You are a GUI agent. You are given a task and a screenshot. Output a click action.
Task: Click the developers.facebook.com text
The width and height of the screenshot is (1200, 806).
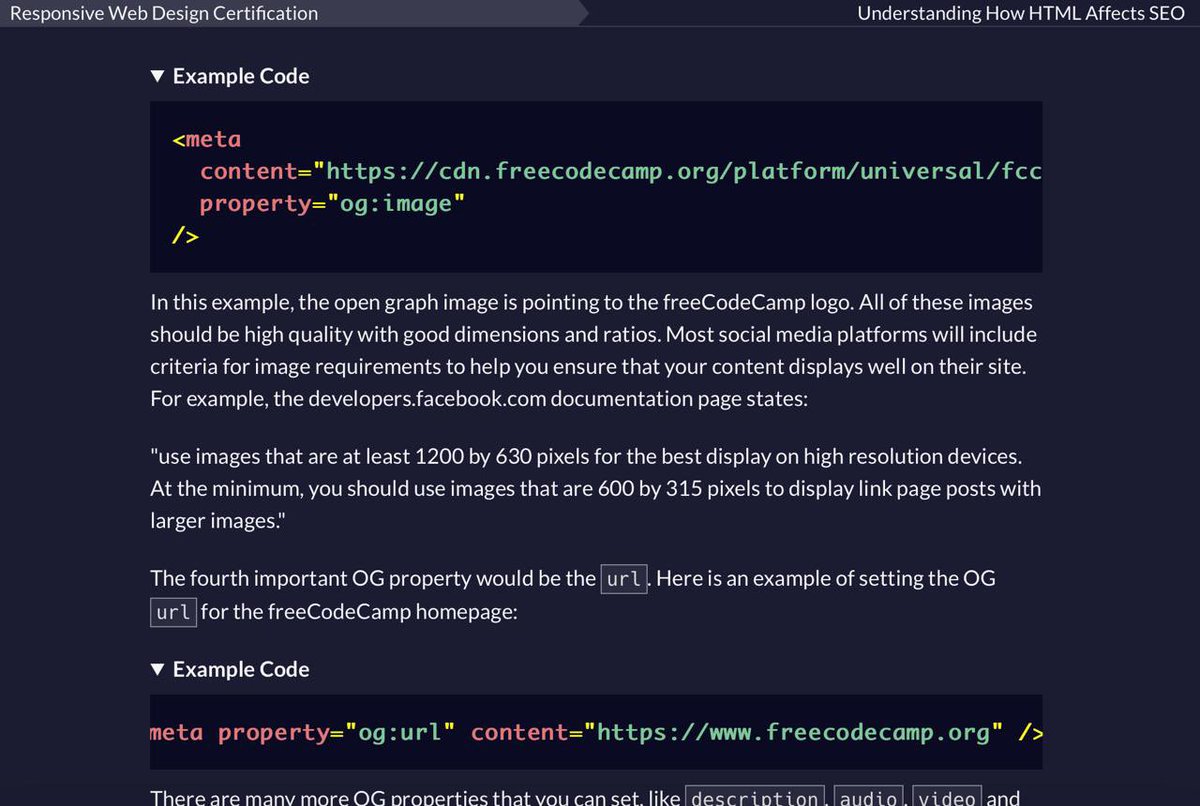point(425,398)
